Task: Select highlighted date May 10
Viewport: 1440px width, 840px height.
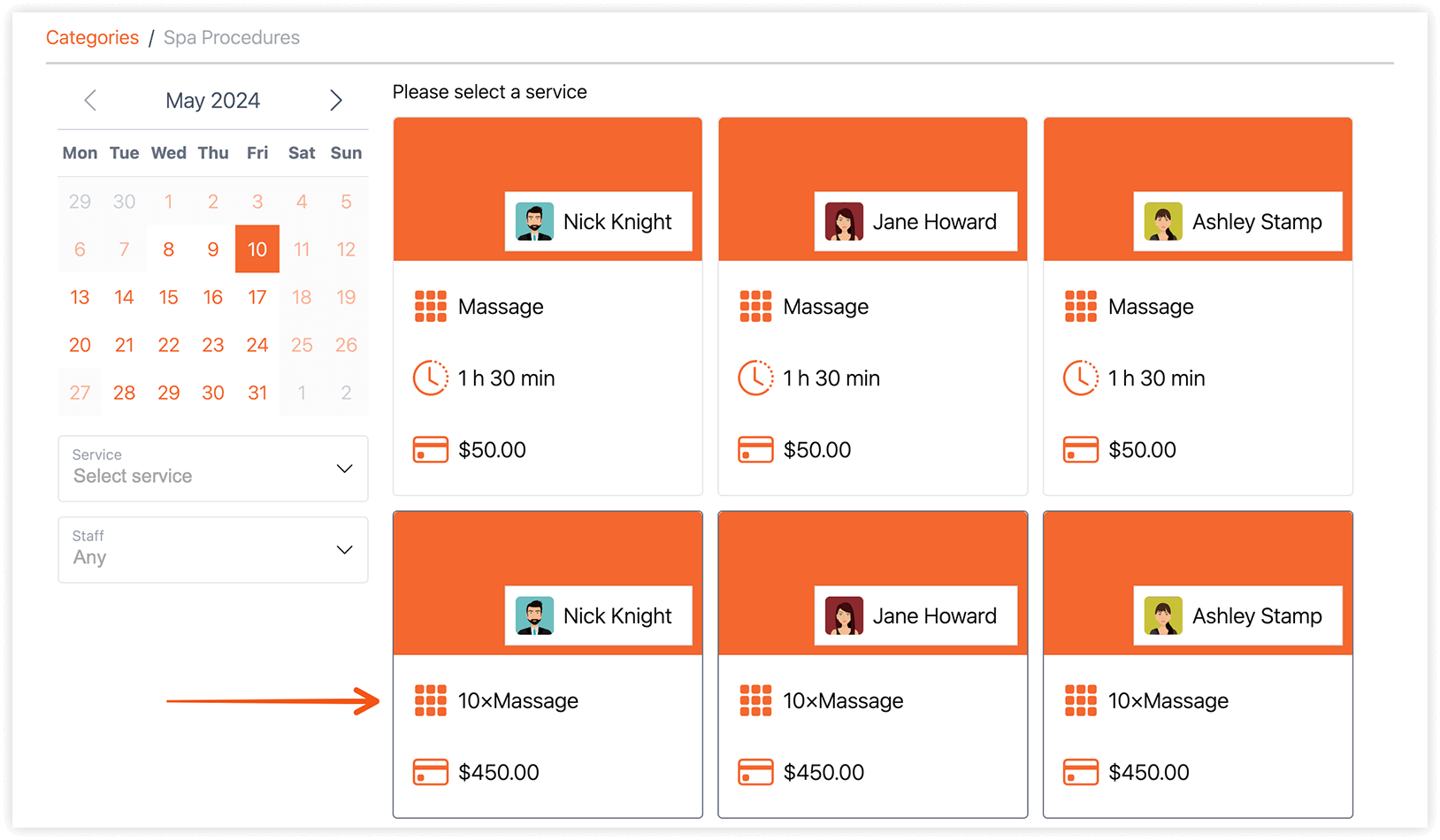Action: [x=257, y=249]
